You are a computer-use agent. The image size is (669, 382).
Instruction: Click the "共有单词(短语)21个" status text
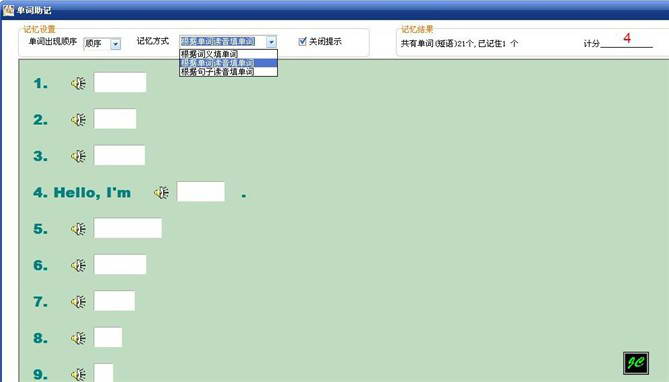437,44
